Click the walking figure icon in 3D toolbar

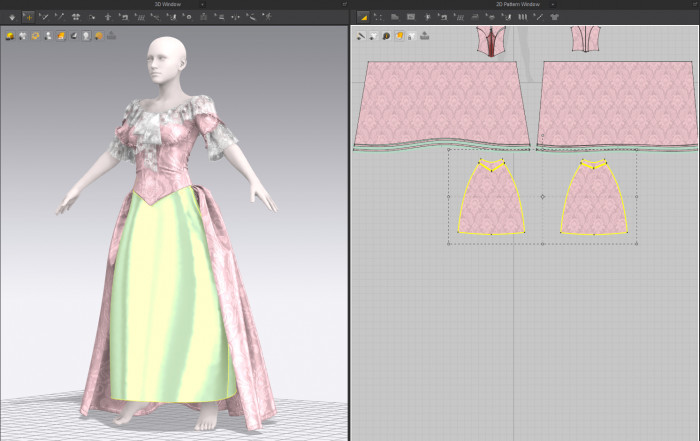tap(267, 17)
